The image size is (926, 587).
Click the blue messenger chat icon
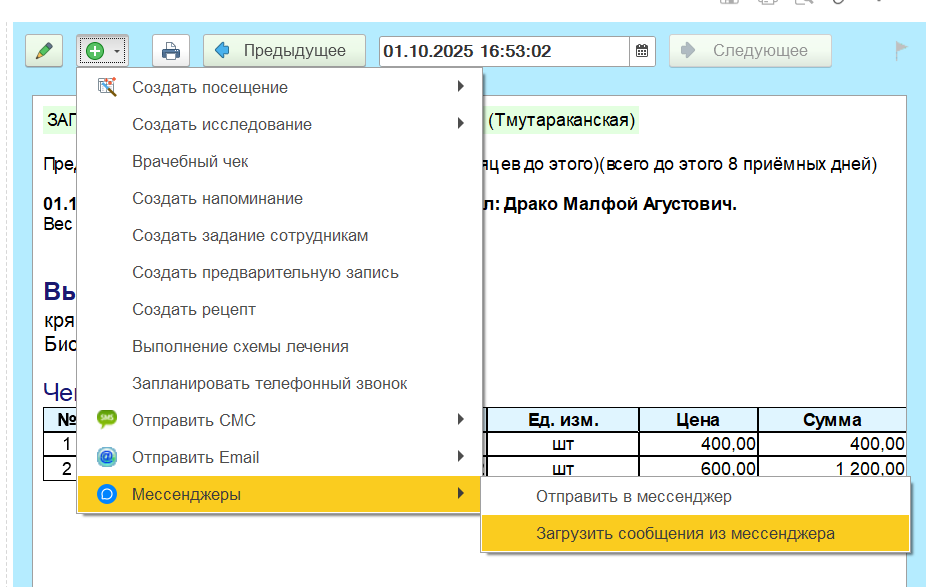[107, 494]
